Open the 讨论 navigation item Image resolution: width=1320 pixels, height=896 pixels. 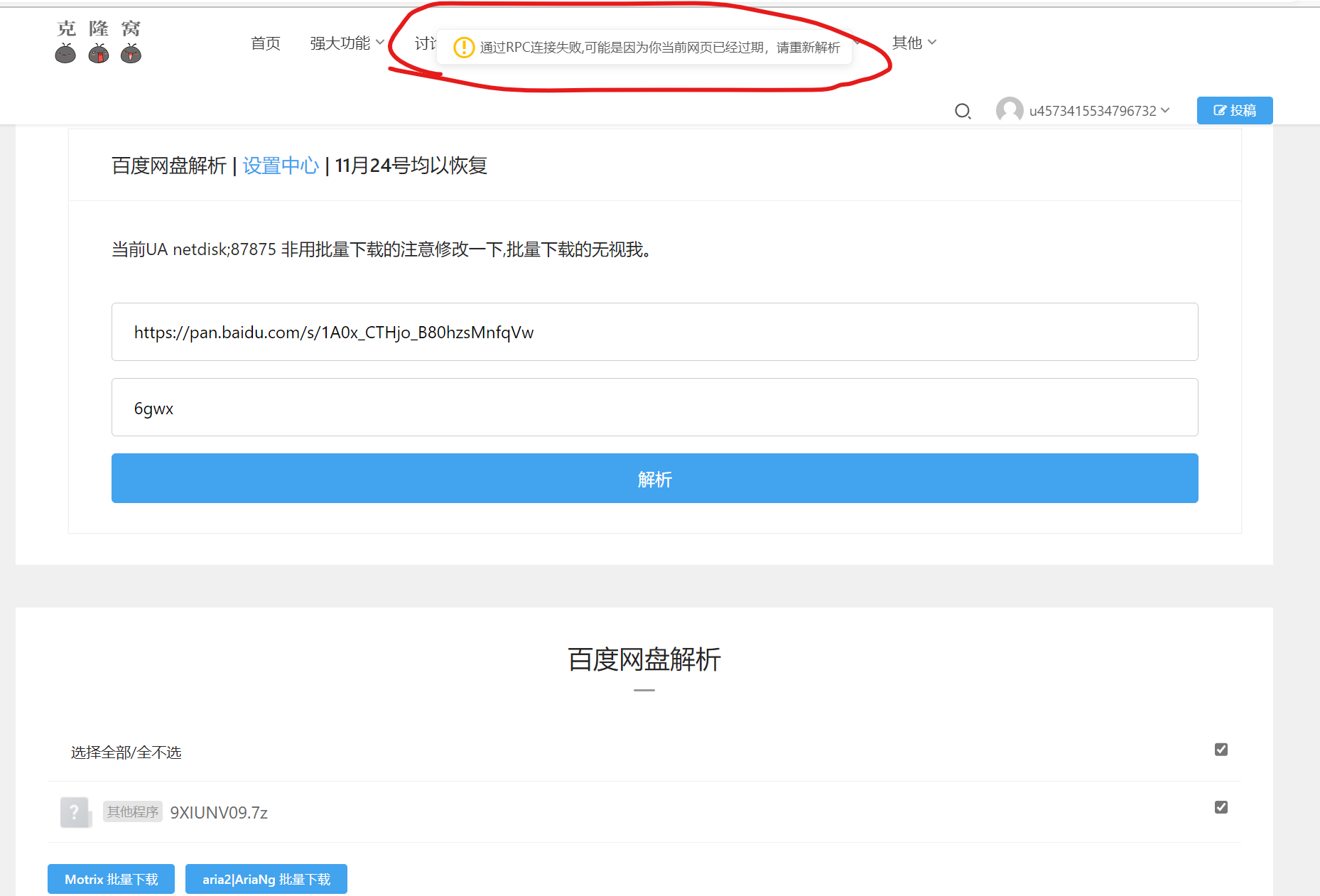425,43
